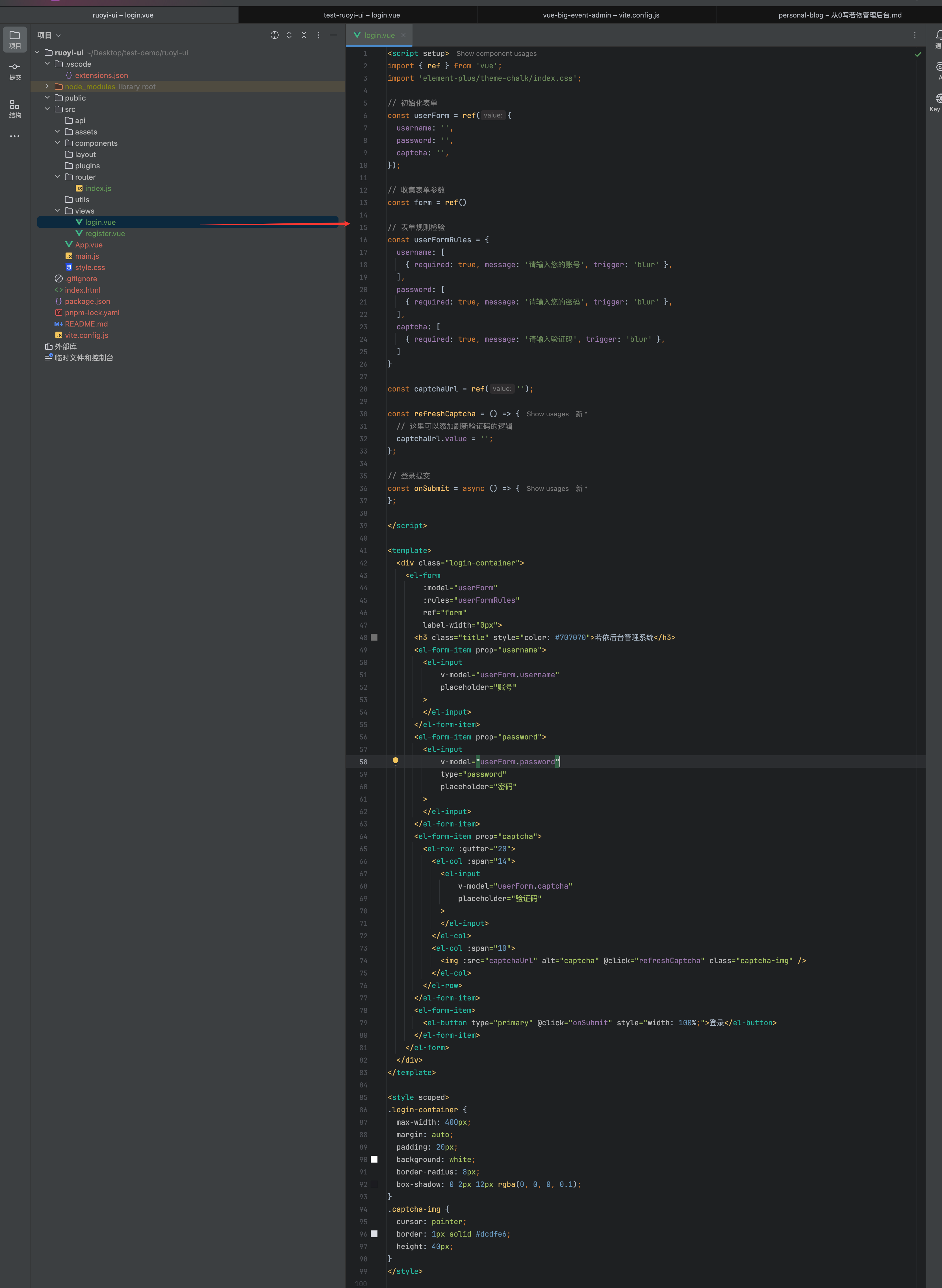This screenshot has height=1288, width=942.
Task: Expand all nodes in the project tree
Action: pos(289,35)
